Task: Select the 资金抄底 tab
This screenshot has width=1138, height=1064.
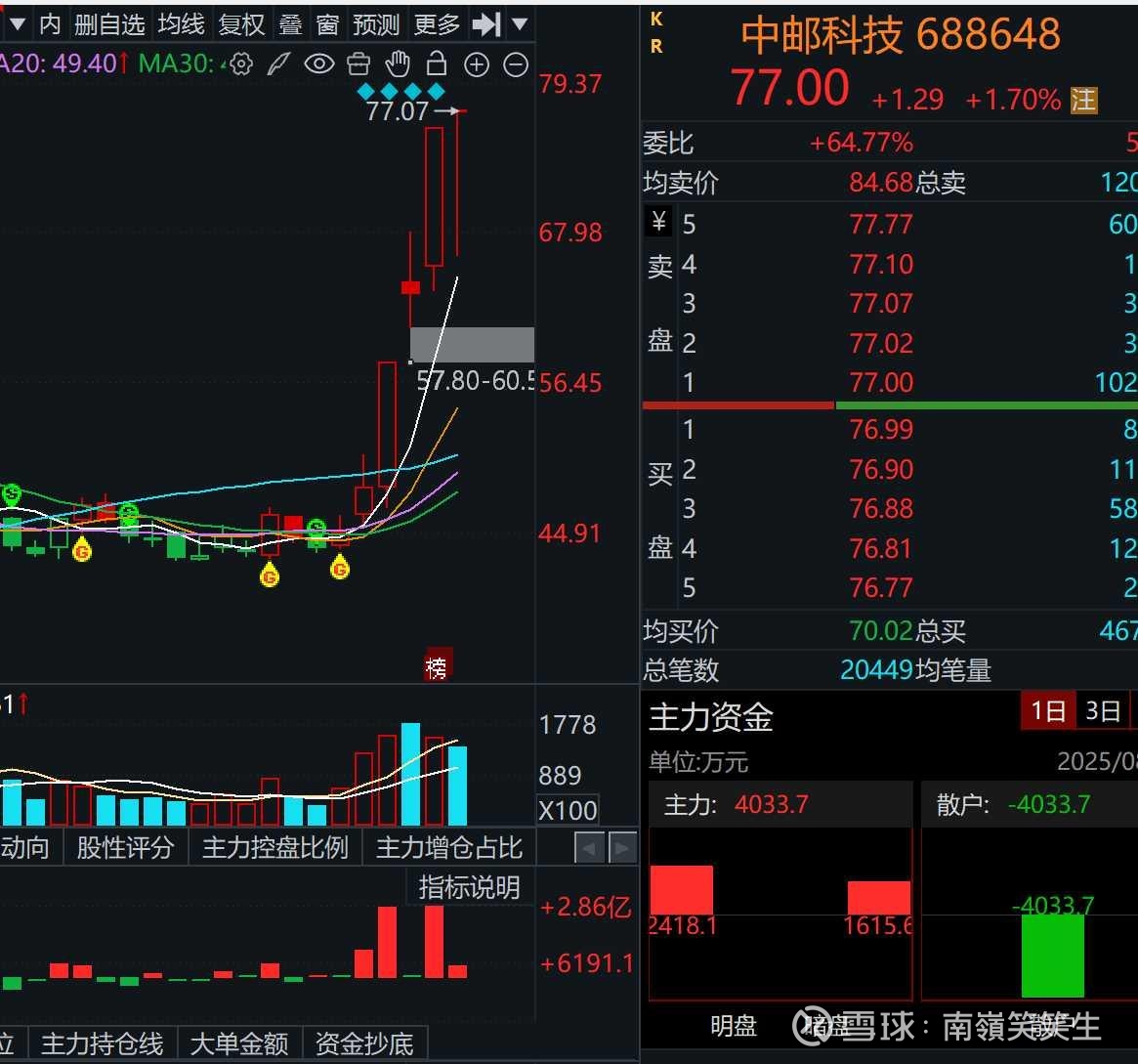Action: (364, 1043)
